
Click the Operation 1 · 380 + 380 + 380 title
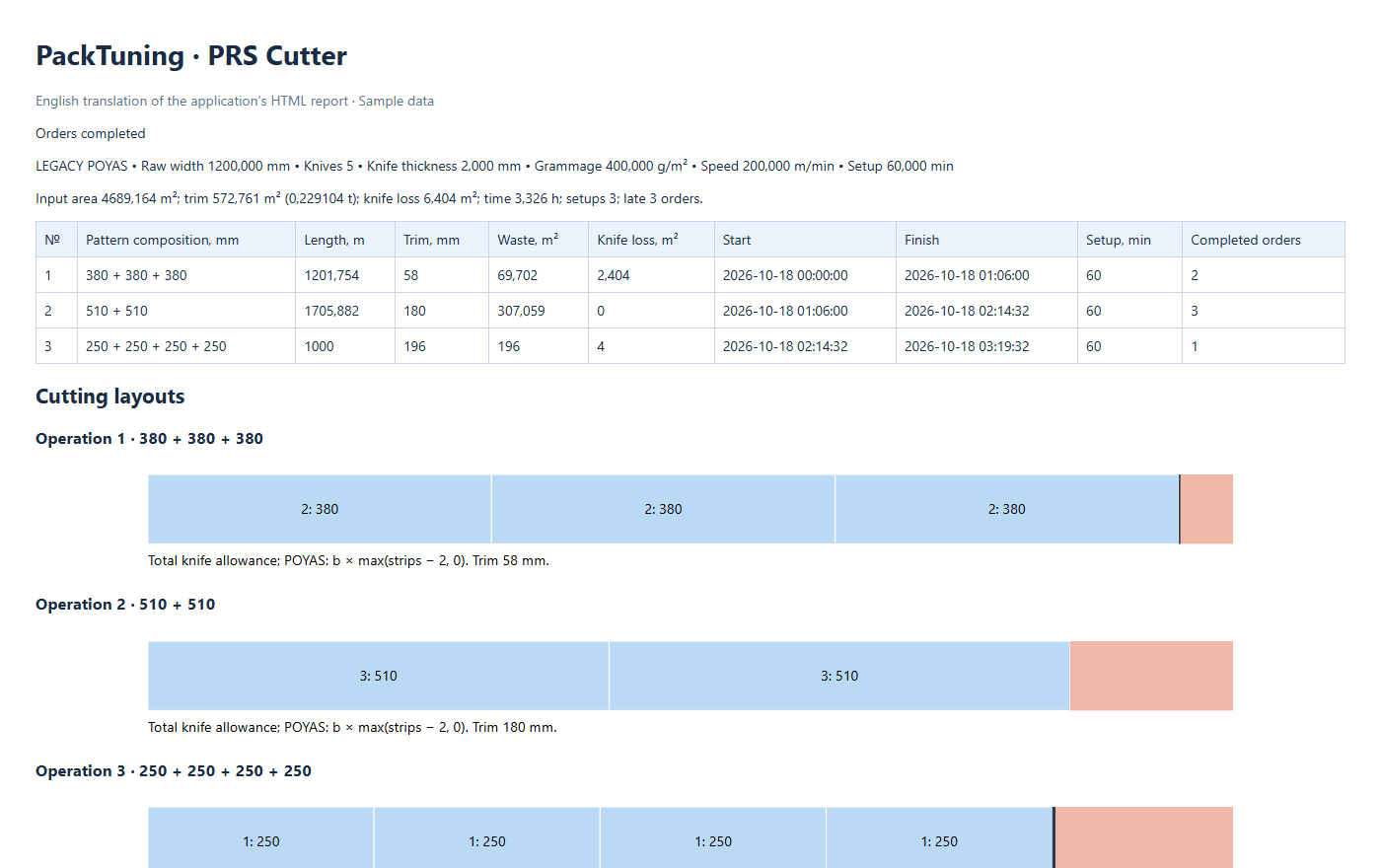point(149,439)
